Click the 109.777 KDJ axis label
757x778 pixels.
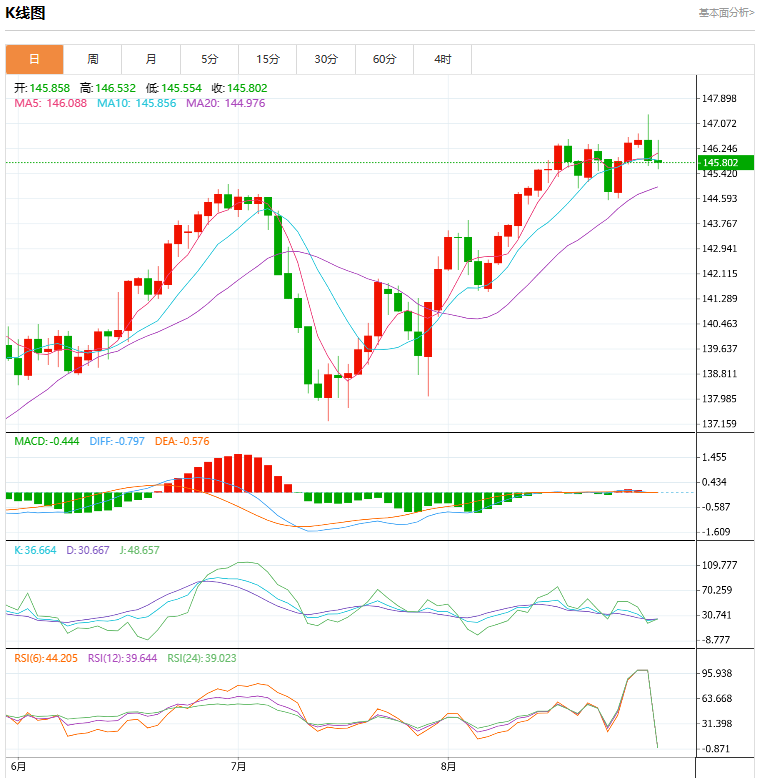pyautogui.click(x=719, y=565)
